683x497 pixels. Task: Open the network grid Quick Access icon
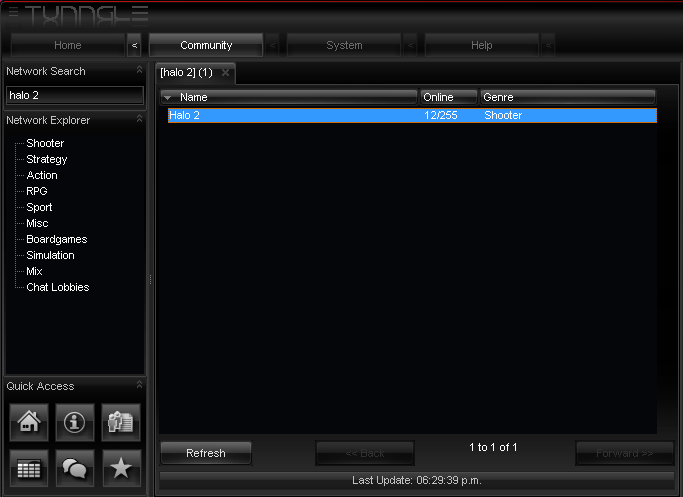29,469
